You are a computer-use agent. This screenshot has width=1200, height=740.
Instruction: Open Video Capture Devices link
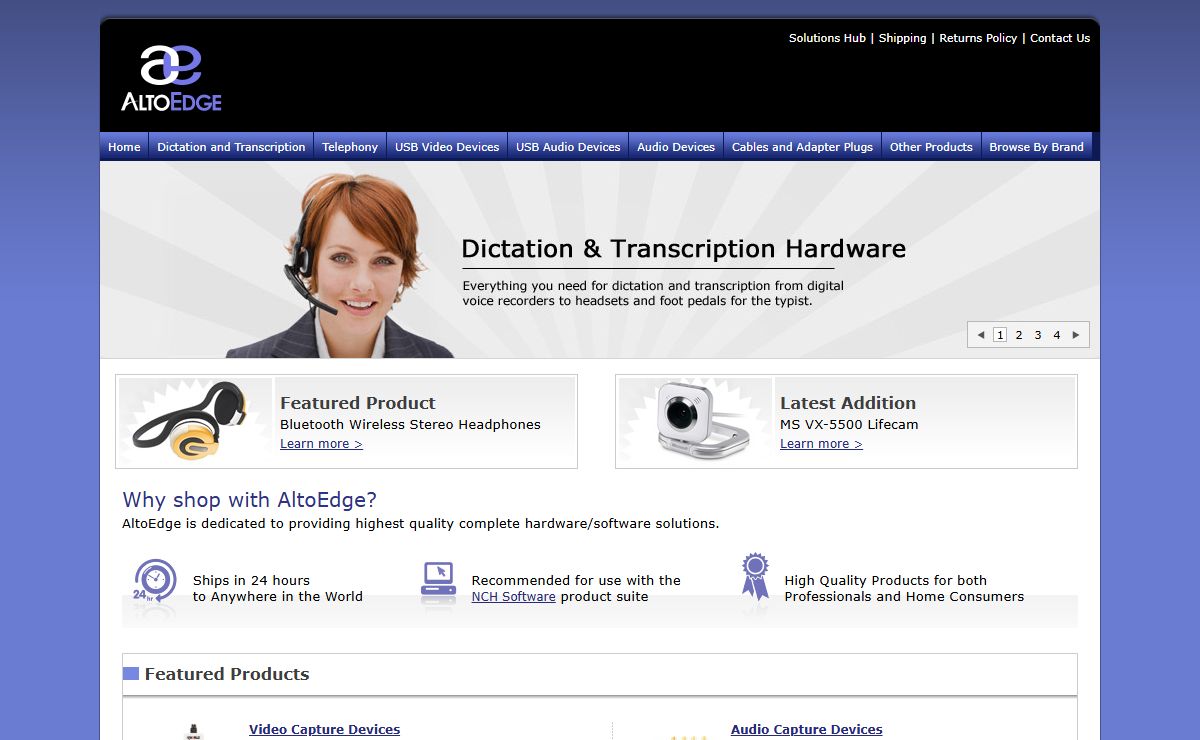[x=324, y=730]
